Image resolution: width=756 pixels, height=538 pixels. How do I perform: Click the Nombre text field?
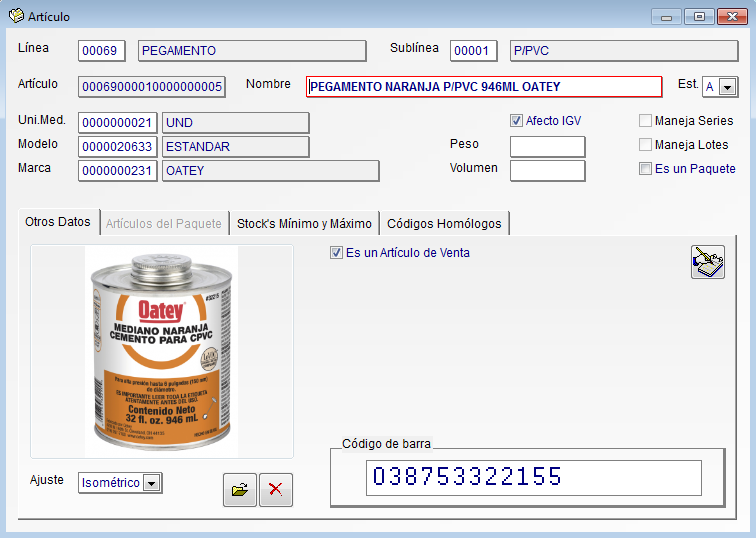484,87
